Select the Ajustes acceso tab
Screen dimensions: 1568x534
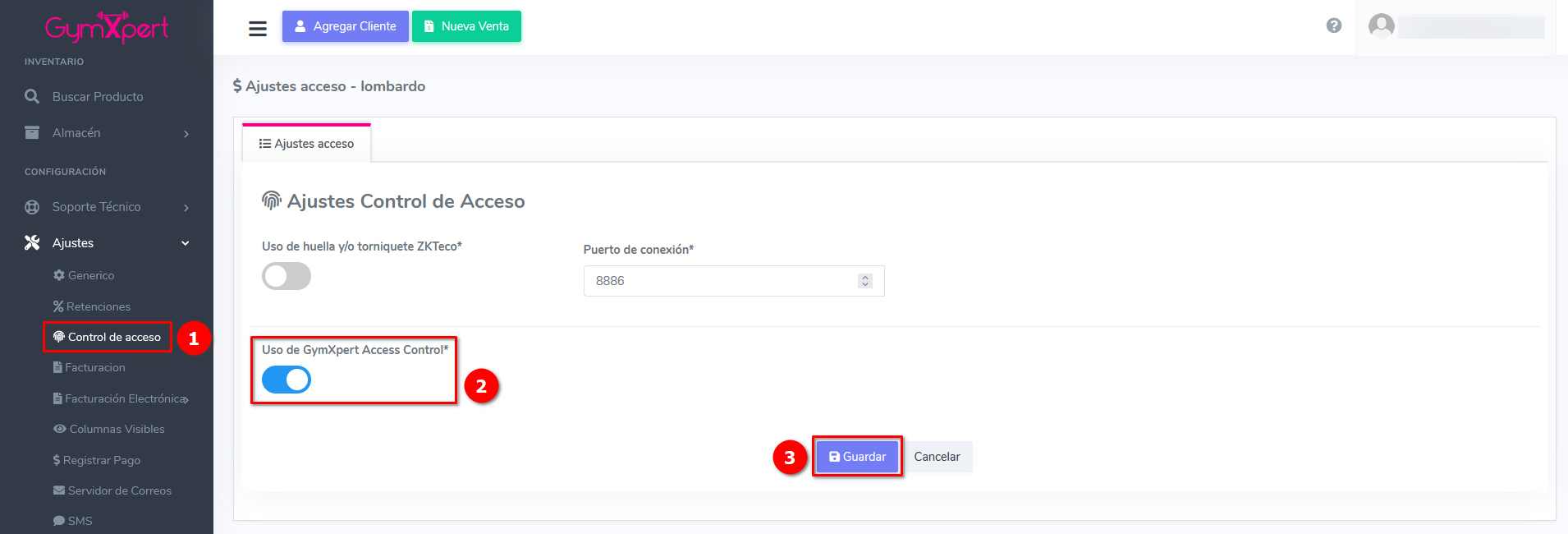pyautogui.click(x=306, y=144)
